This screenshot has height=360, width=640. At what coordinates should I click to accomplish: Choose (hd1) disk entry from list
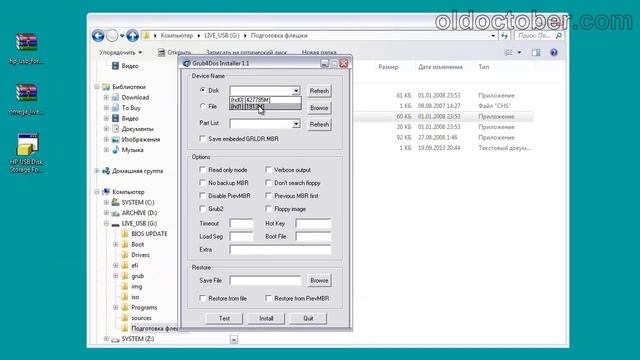coord(265,107)
